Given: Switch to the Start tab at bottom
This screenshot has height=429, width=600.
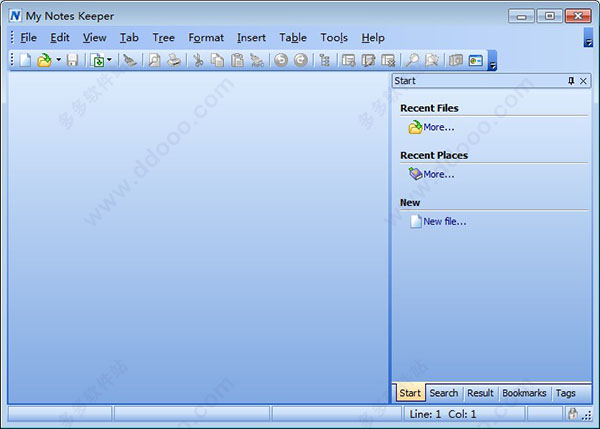Looking at the screenshot, I should pyautogui.click(x=410, y=393).
